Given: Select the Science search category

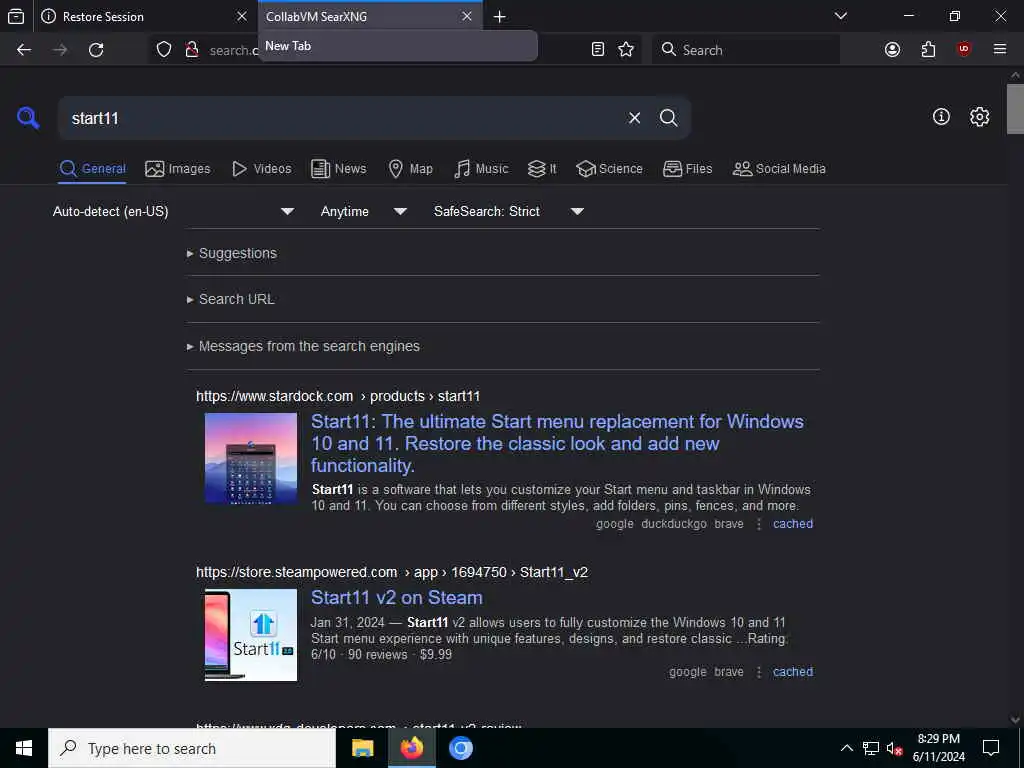Looking at the screenshot, I should pyautogui.click(x=609, y=168).
